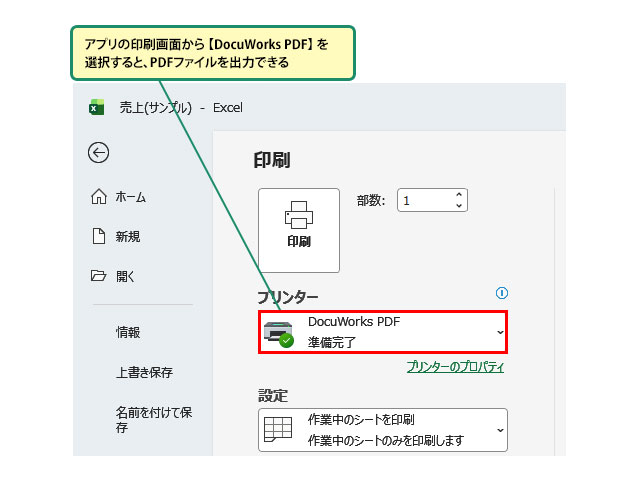Image resolution: width=640 pixels, height=480 pixels.
Task: Click the folder icon beside 開く
Action: pos(98,276)
